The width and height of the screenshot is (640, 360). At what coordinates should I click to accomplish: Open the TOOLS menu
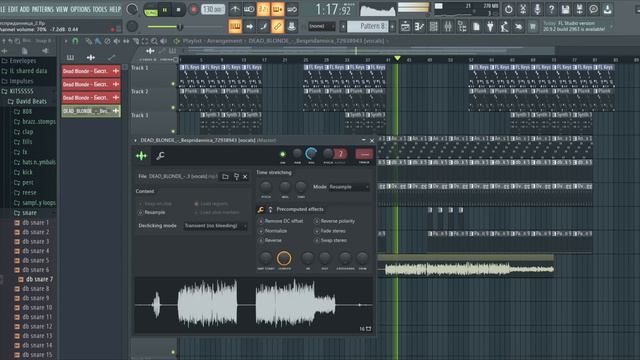pyautogui.click(x=100, y=9)
